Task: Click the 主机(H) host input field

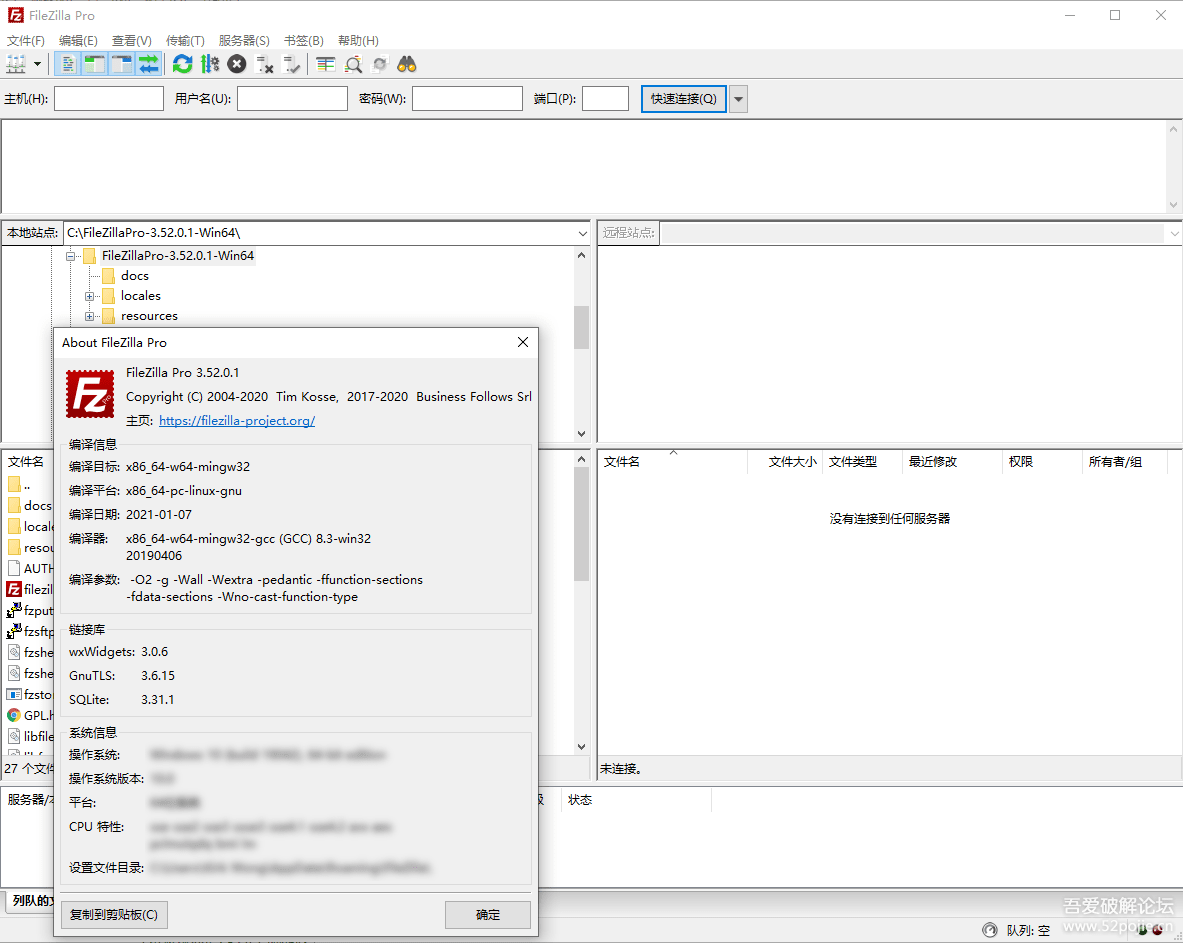Action: pyautogui.click(x=109, y=99)
